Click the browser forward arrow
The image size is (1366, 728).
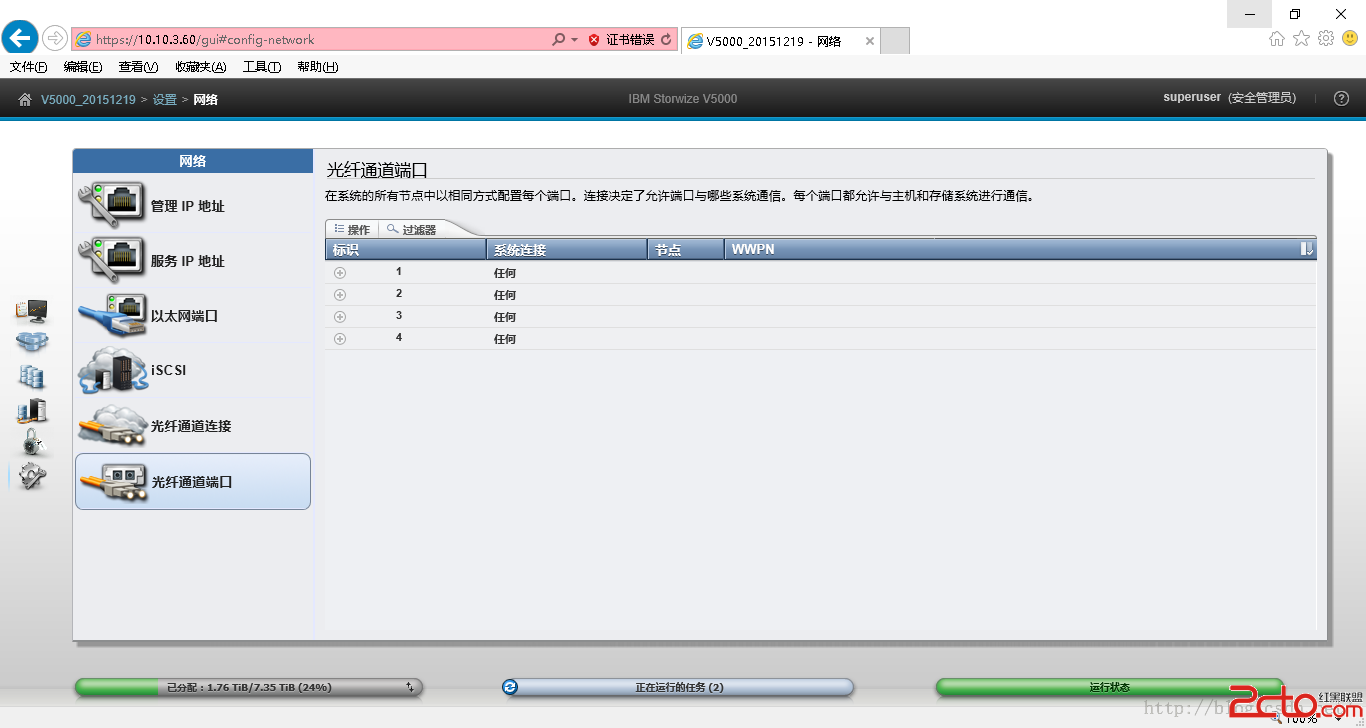[55, 39]
